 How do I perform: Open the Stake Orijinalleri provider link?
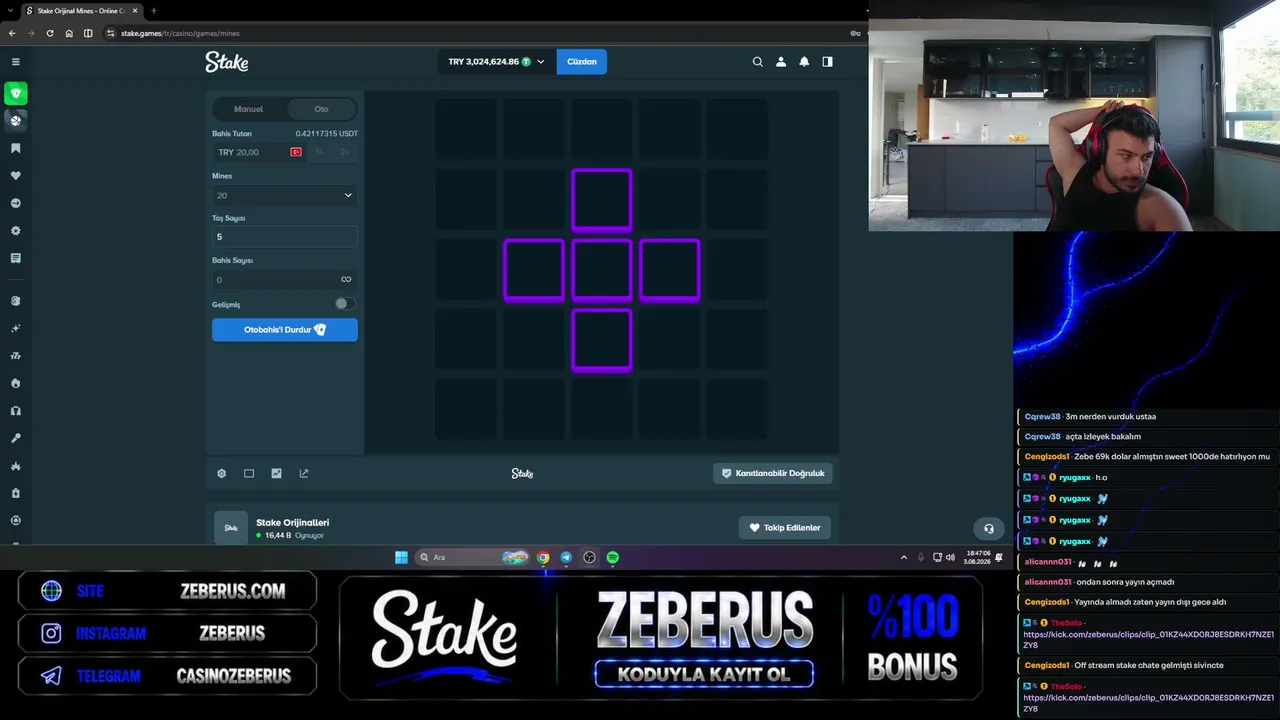(292, 522)
